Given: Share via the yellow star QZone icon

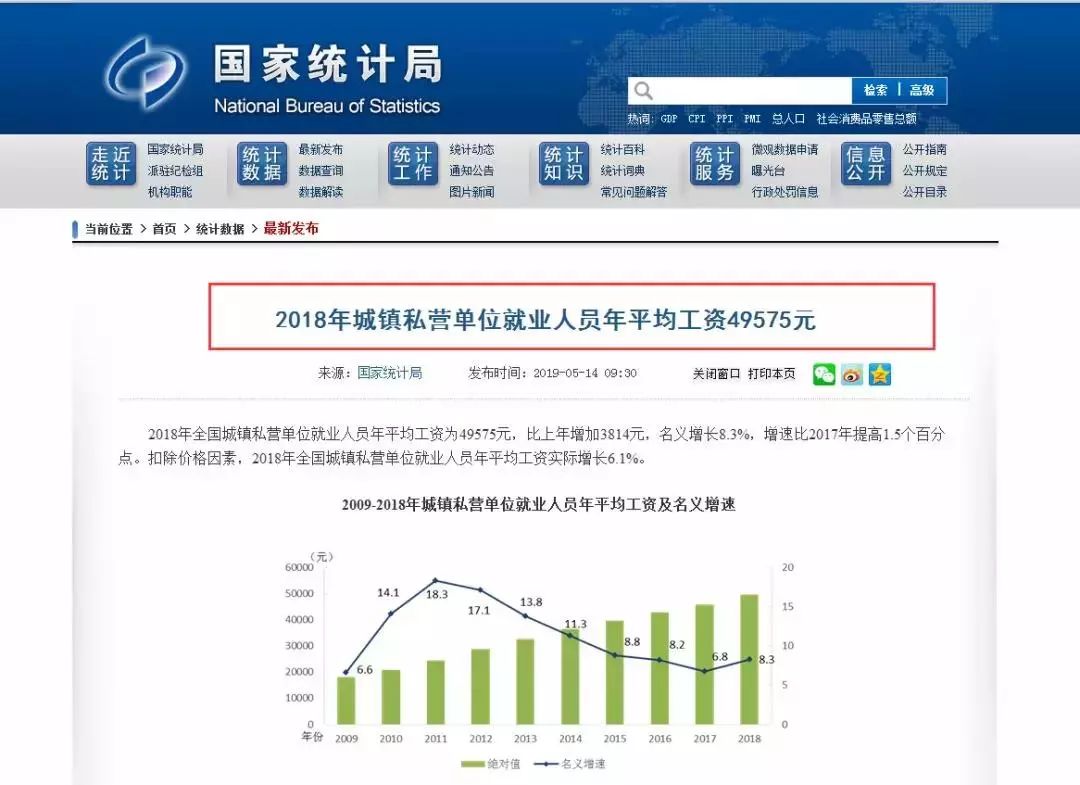Looking at the screenshot, I should pos(880,374).
